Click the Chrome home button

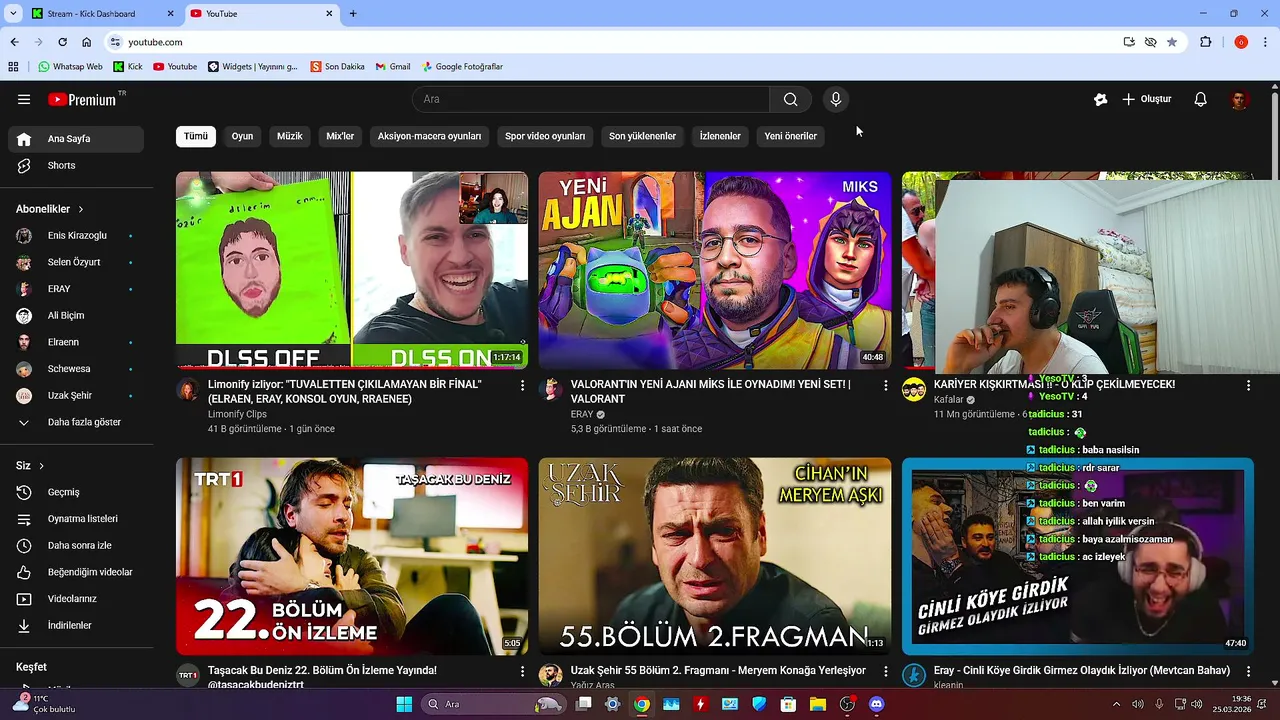point(86,42)
